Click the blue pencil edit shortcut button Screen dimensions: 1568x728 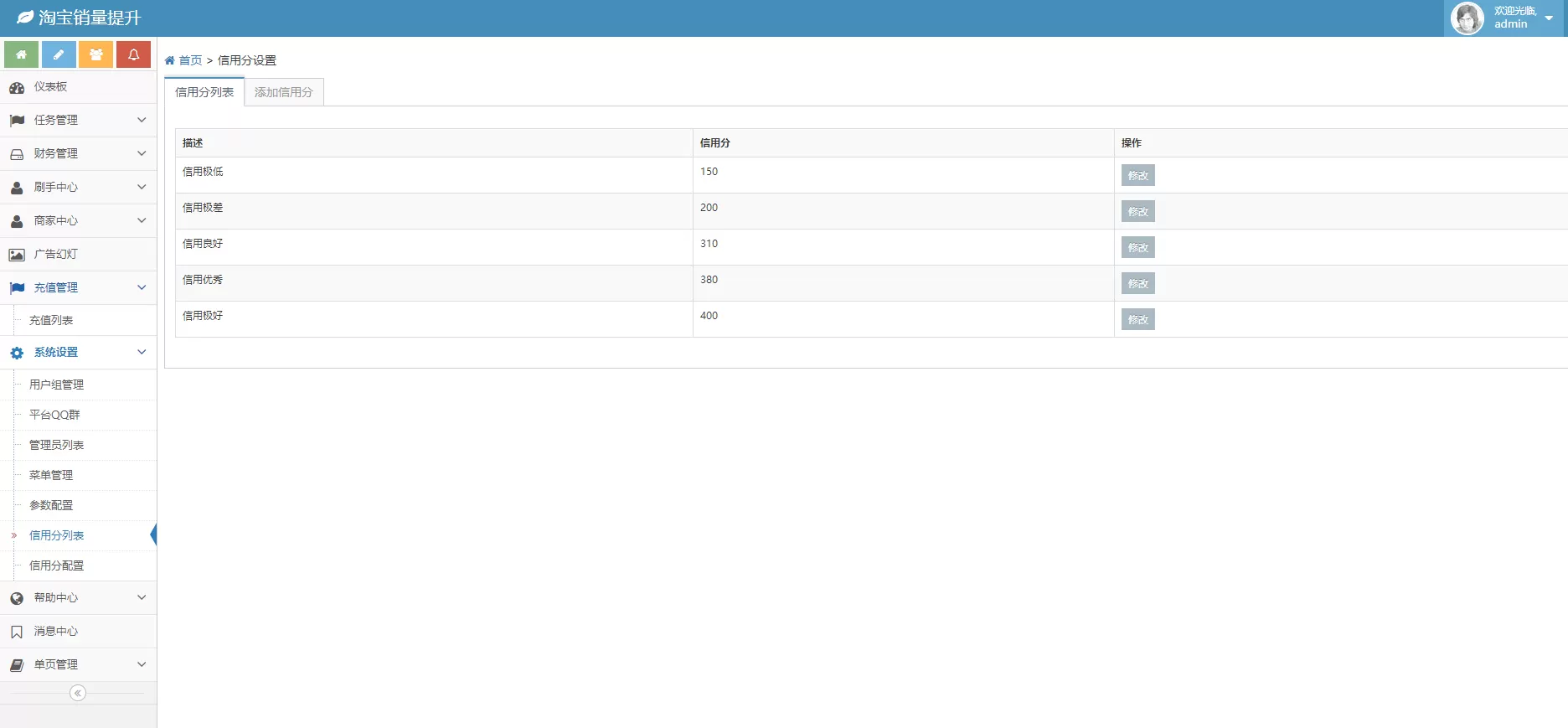pyautogui.click(x=59, y=54)
